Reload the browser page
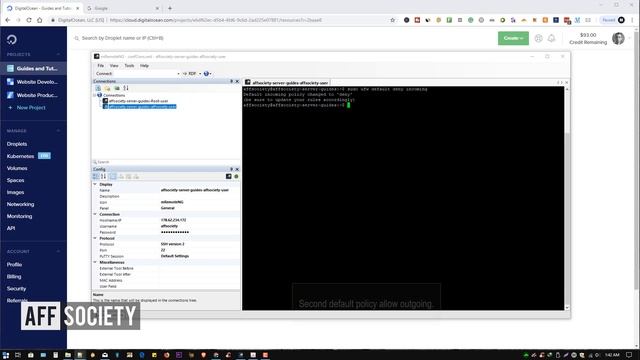 29,20
